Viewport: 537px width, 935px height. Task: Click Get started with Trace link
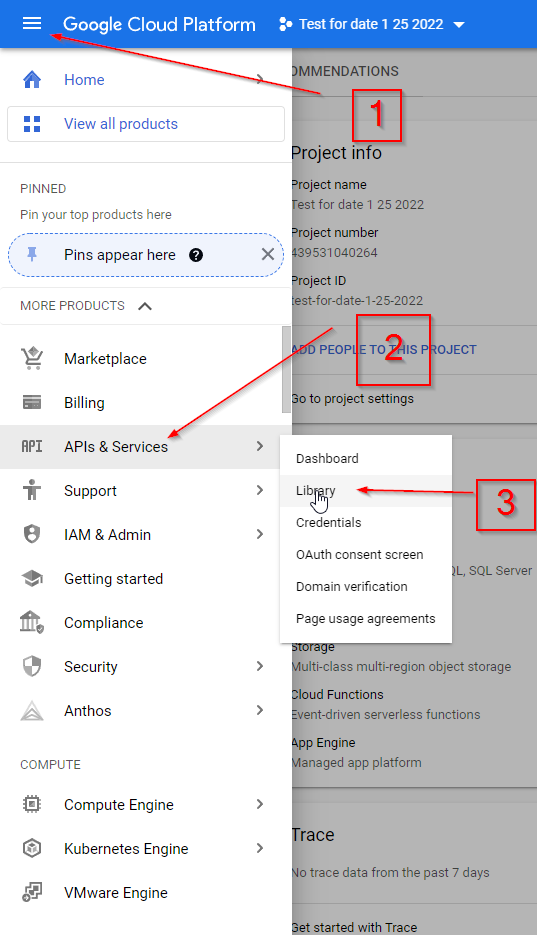tap(355, 927)
